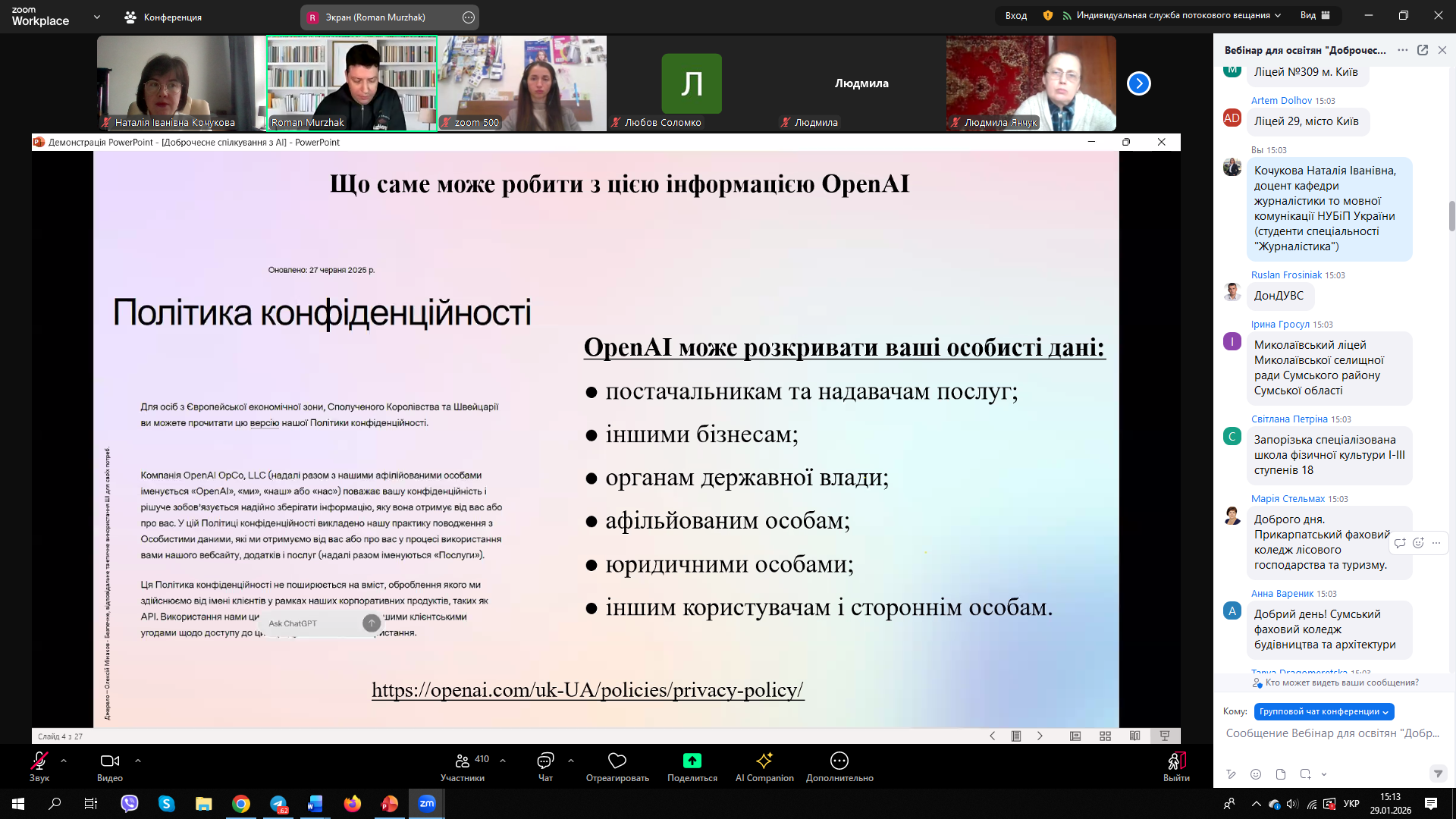Click the green Share screen icon

pos(692,761)
